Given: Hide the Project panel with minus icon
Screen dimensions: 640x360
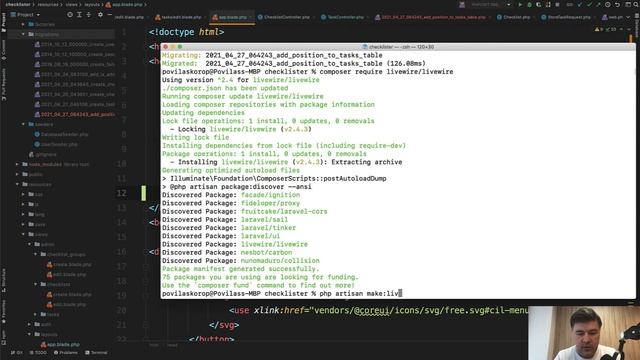Looking at the screenshot, I should pyautogui.click(x=109, y=14).
